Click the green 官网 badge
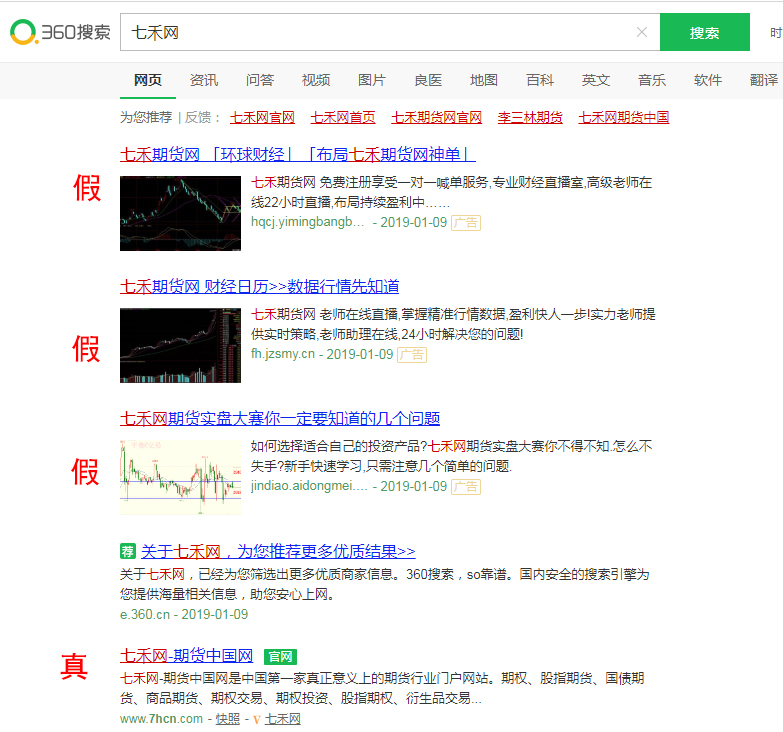The width and height of the screenshot is (783, 732). (280, 657)
